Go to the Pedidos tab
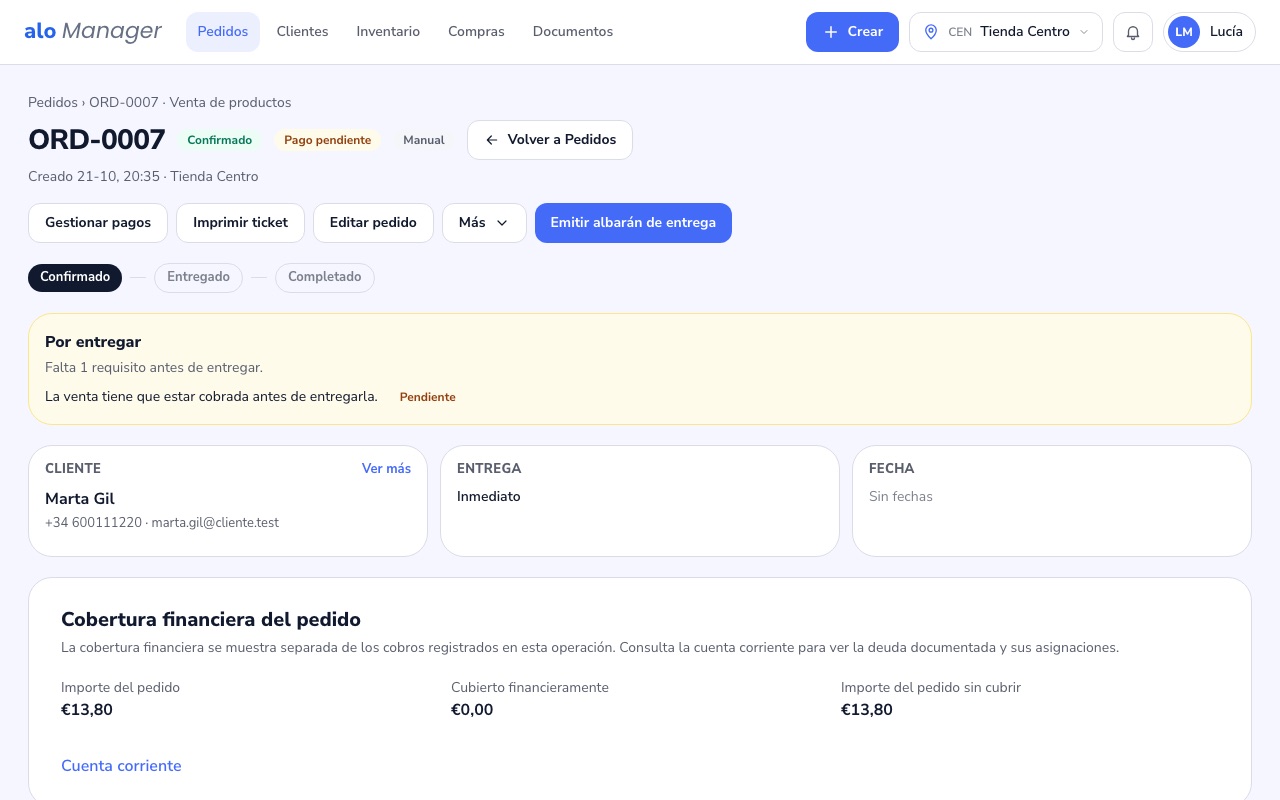1280x800 pixels. [x=223, y=32]
